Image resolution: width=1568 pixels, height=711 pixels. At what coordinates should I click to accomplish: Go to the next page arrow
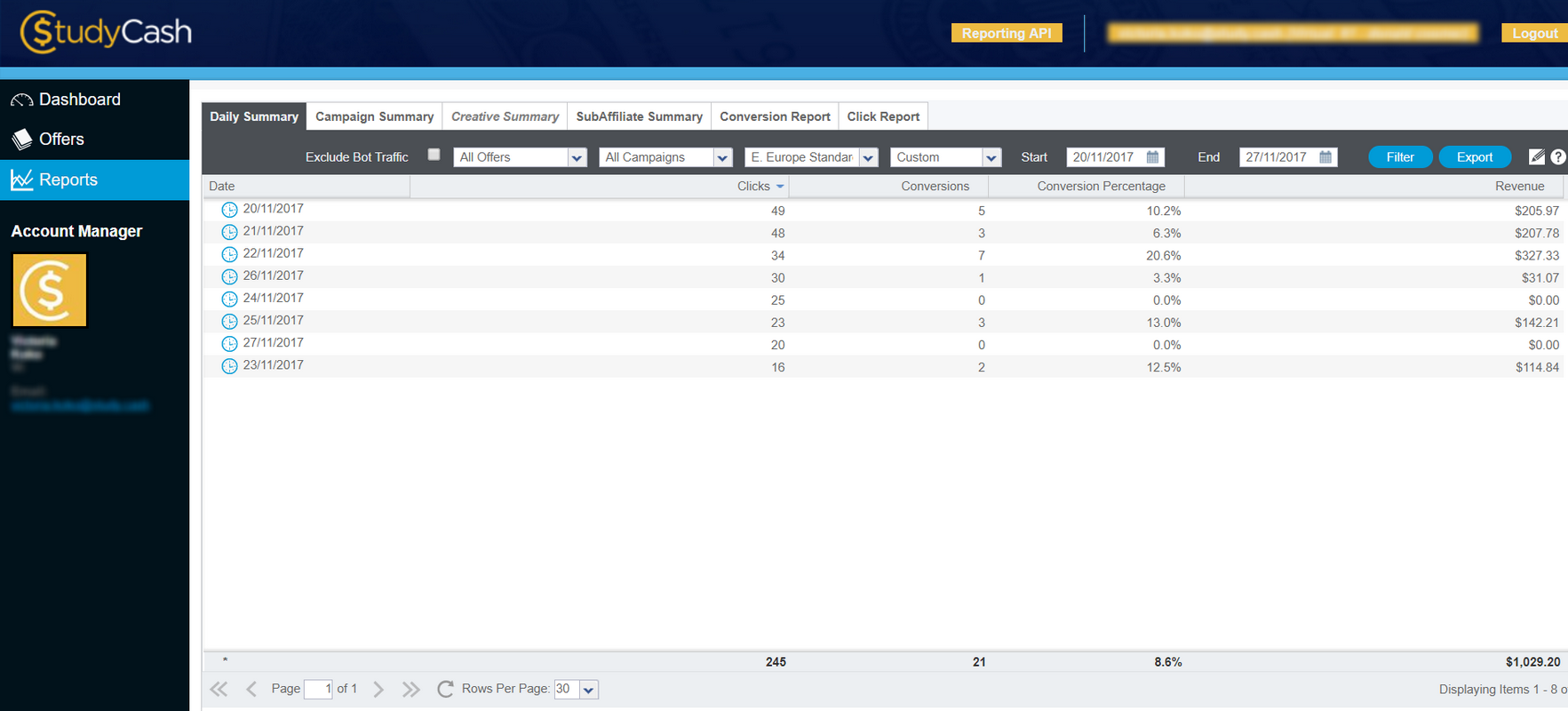378,689
